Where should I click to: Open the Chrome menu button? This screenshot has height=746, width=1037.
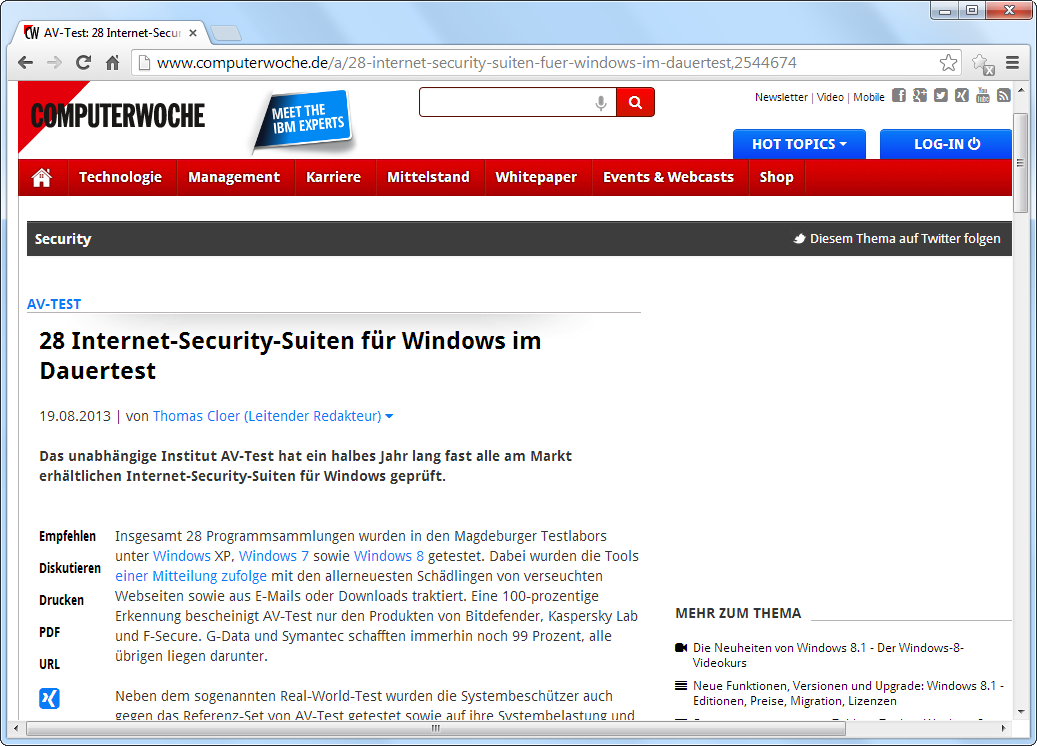click(x=1013, y=63)
